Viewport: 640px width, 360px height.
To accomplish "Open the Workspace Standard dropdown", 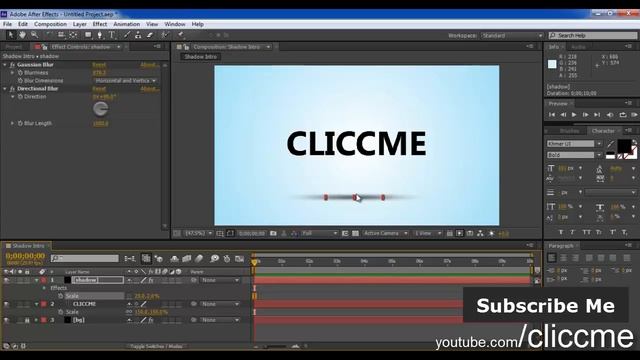I will (512, 36).
